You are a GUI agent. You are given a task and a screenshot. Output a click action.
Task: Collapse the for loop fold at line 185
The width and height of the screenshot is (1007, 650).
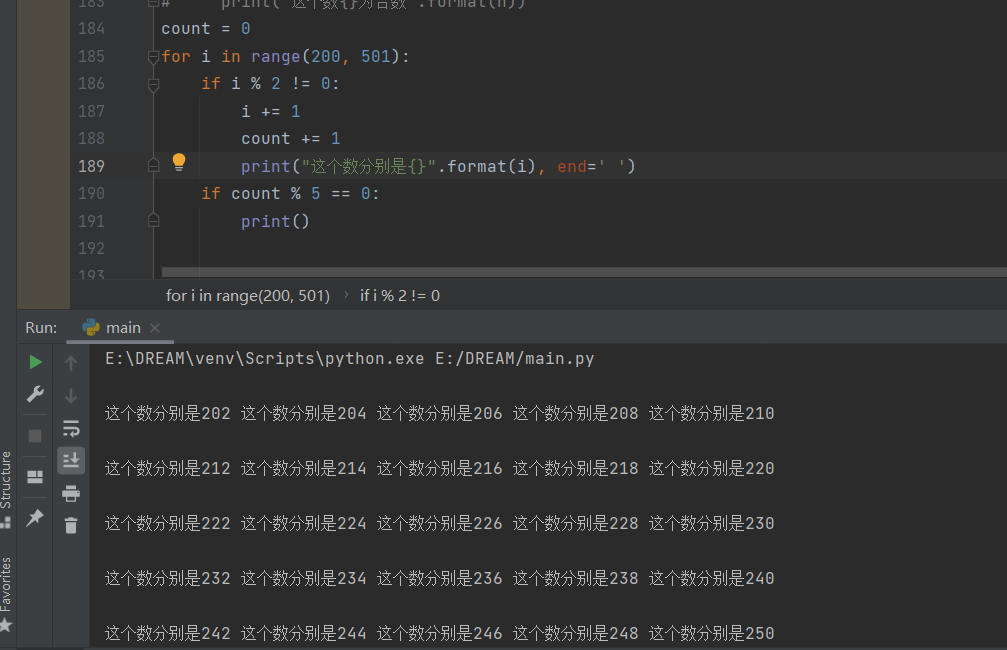click(153, 57)
